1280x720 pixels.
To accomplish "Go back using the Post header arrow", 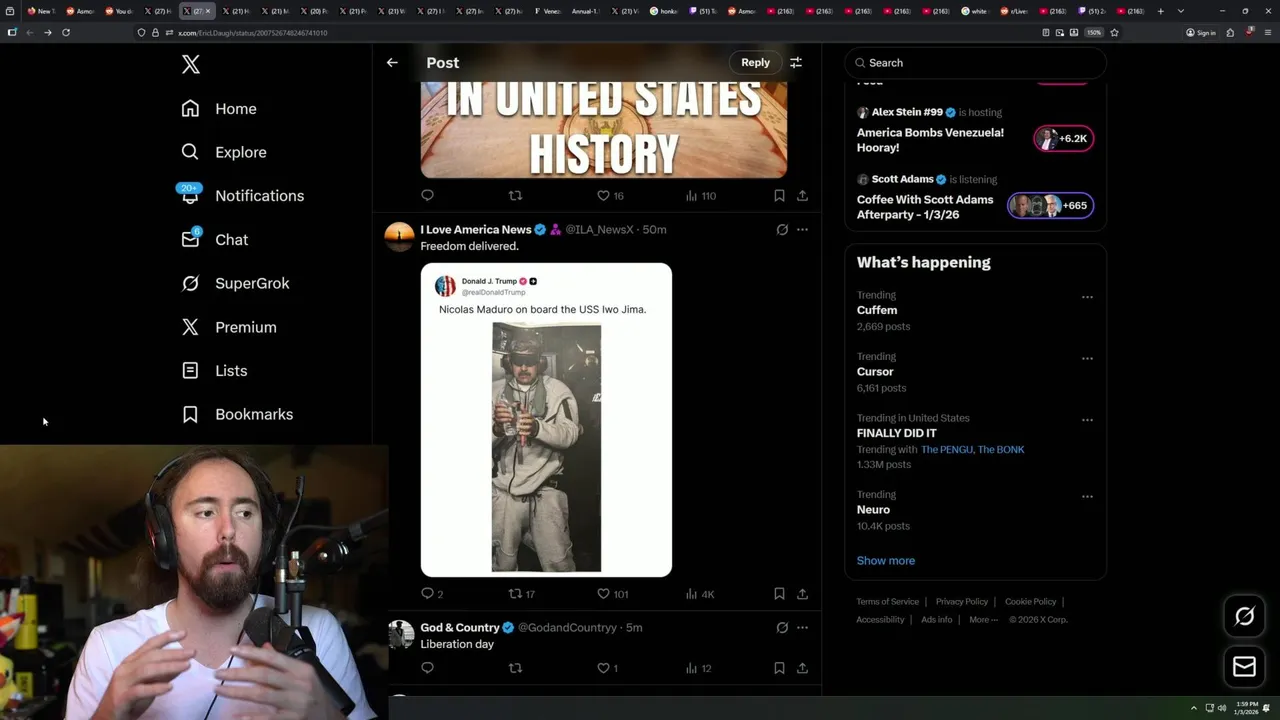I will [392, 62].
